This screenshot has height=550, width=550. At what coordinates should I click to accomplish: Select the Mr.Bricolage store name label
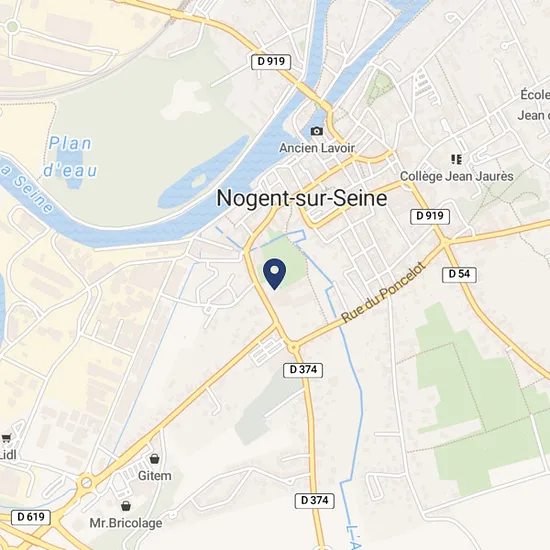pos(126,523)
